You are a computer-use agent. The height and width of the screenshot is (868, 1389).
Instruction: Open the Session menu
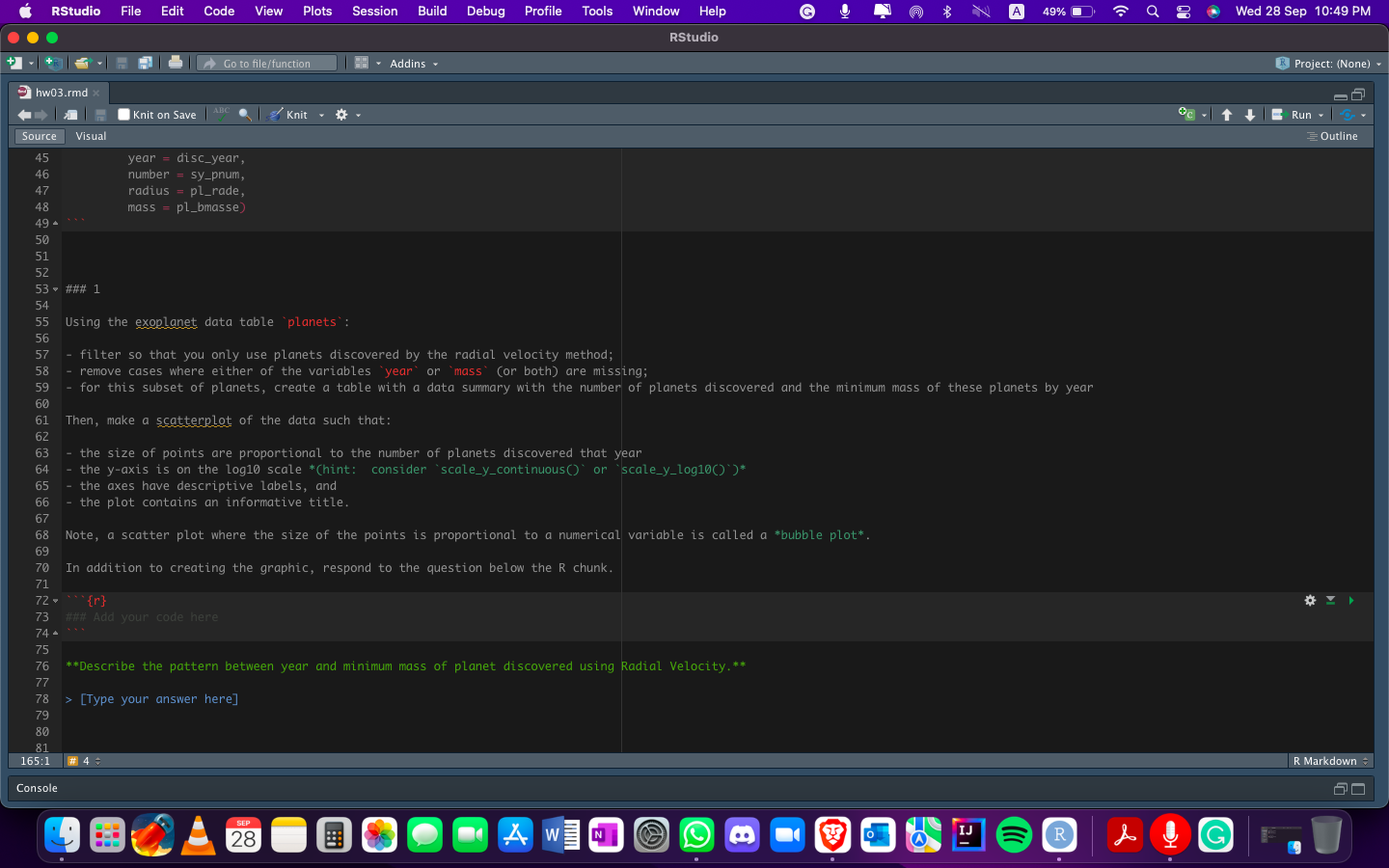coord(375,11)
